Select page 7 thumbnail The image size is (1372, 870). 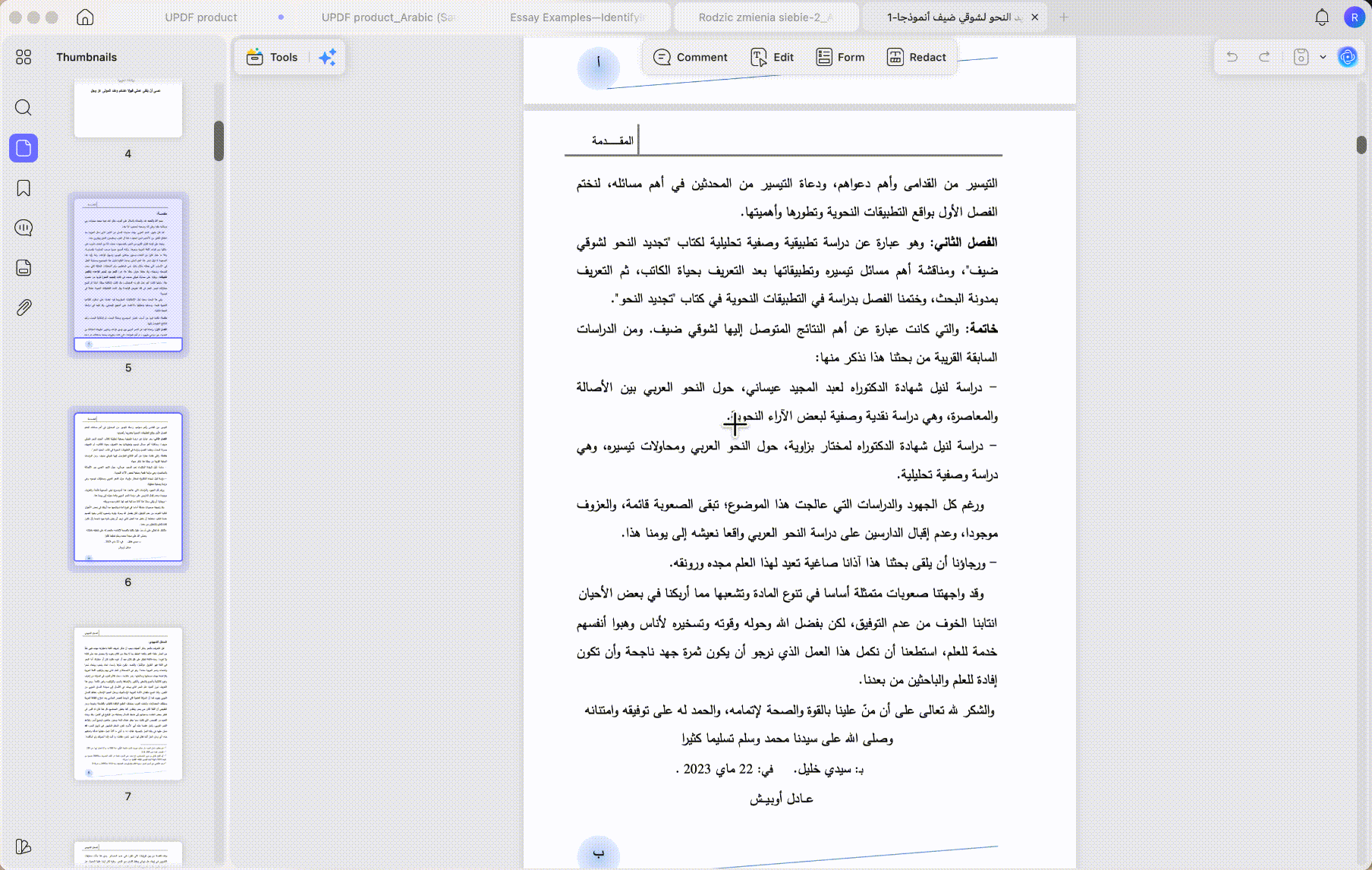(128, 704)
